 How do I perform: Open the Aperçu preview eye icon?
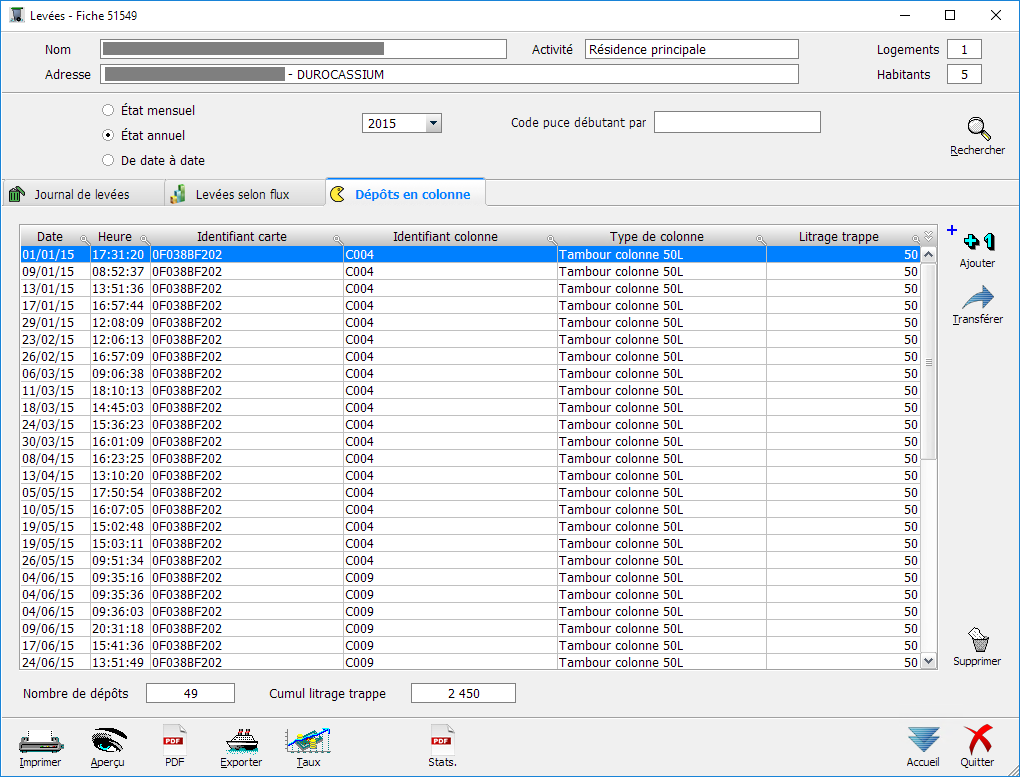108,742
